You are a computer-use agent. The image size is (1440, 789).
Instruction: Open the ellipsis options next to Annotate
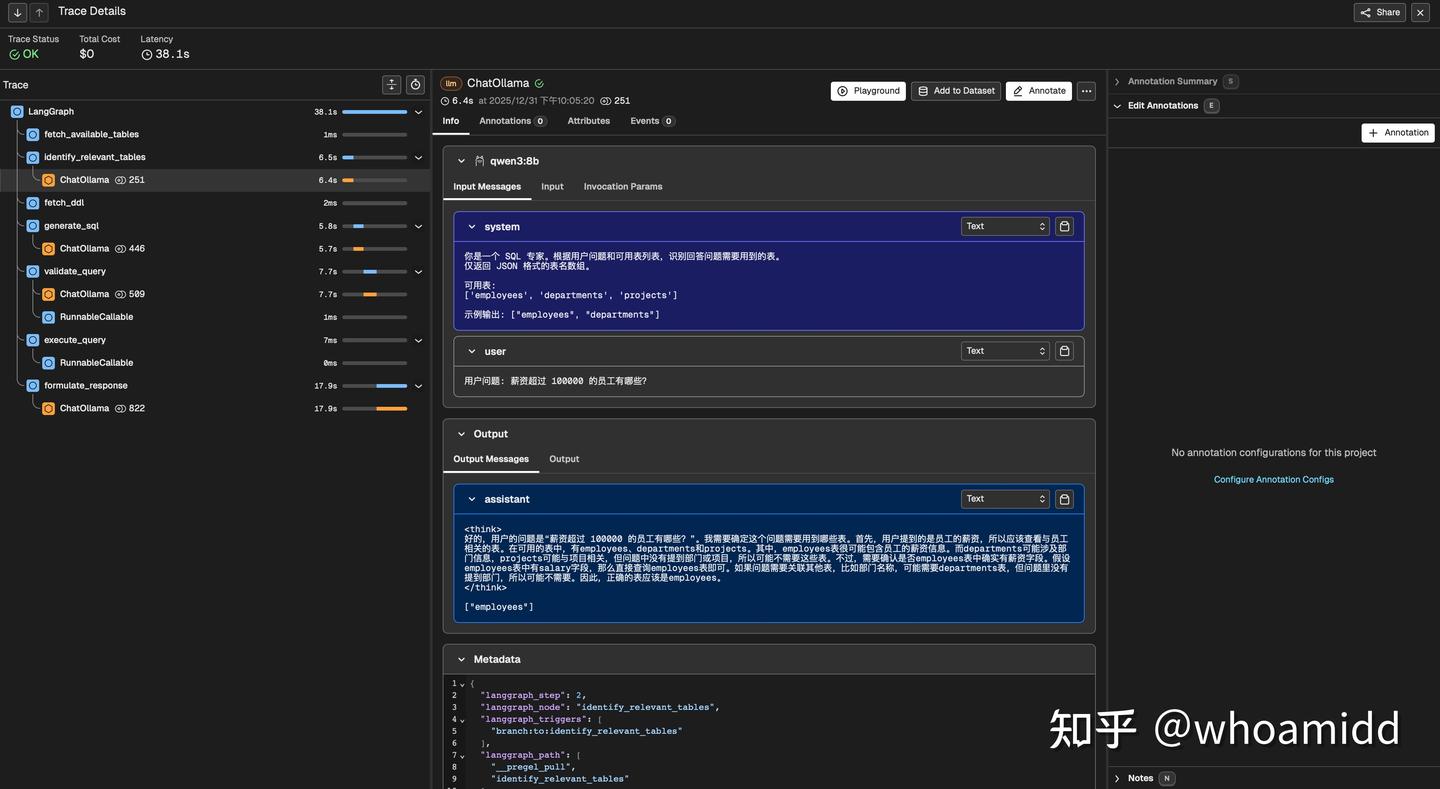(1085, 90)
